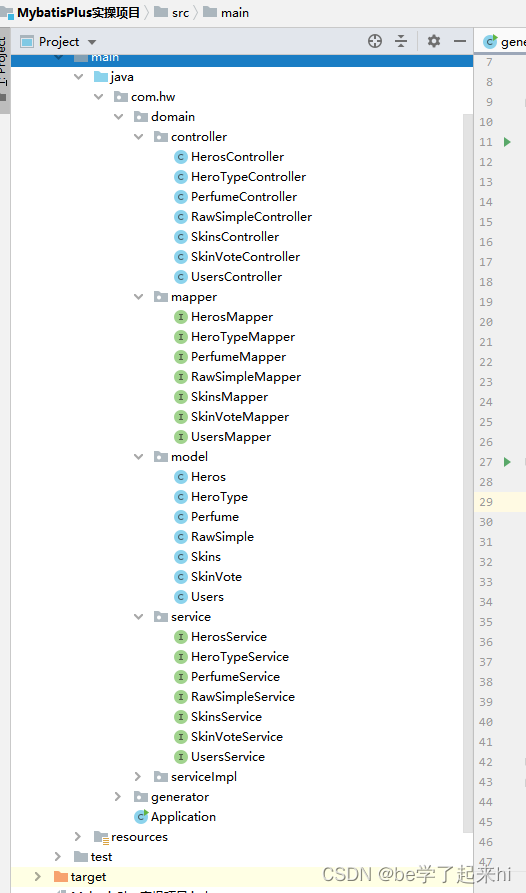Click UsersMapper interface icon
The image size is (526, 893).
pos(180,437)
